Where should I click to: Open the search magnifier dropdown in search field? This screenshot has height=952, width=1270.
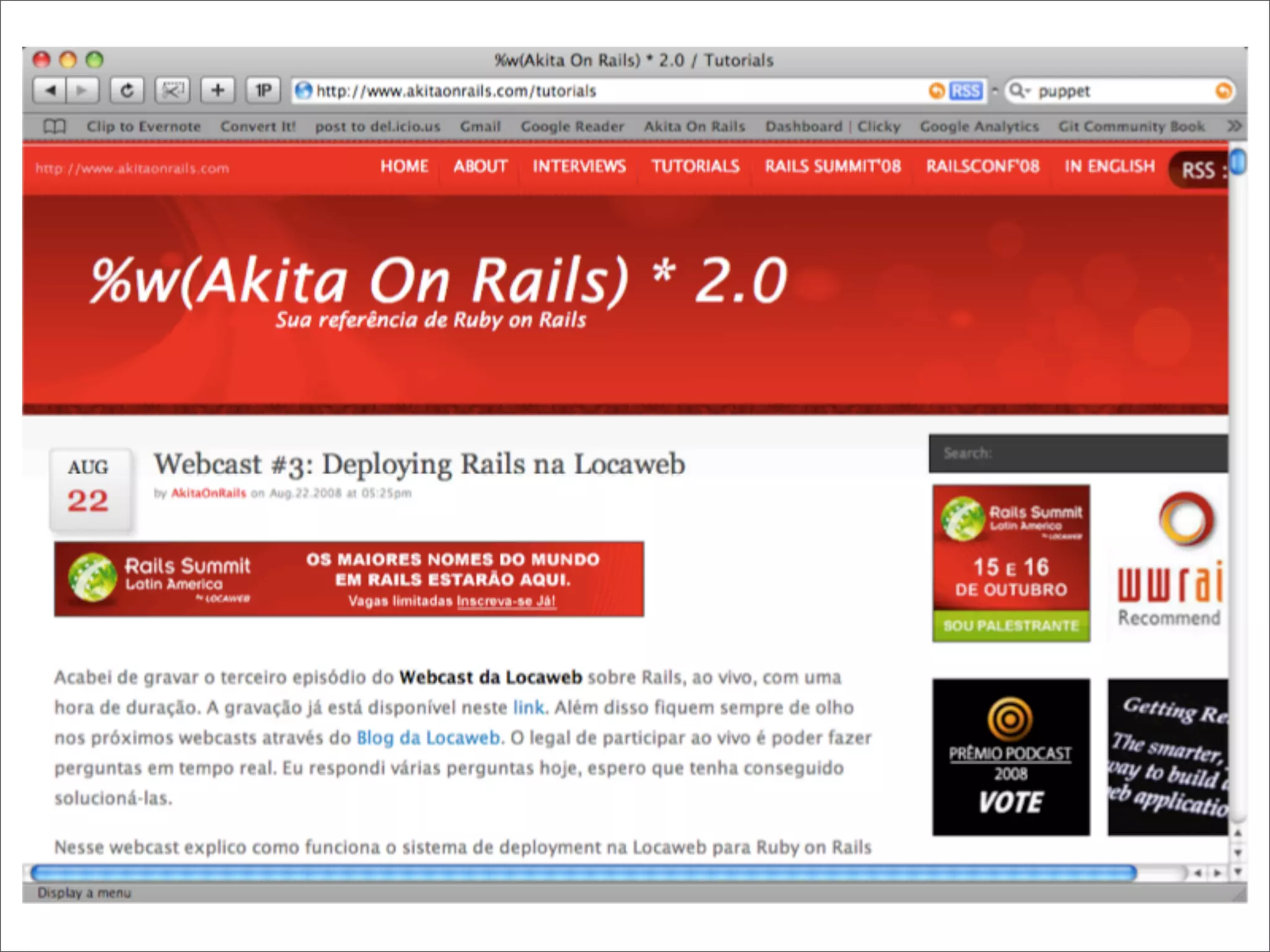[1019, 91]
